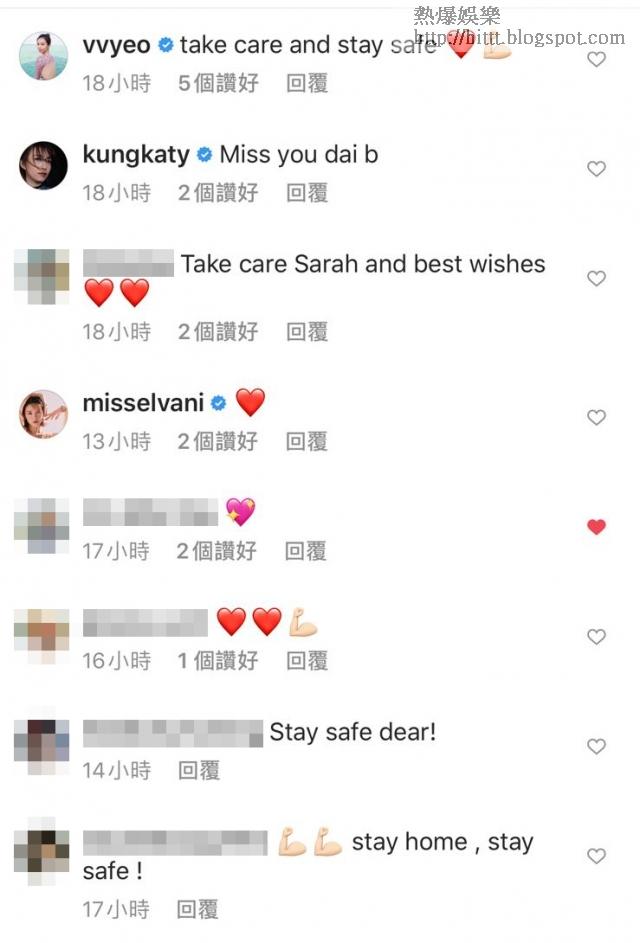This screenshot has width=640, height=943.
Task: Like vvyeo's comment with the heart icon
Action: coord(596,59)
